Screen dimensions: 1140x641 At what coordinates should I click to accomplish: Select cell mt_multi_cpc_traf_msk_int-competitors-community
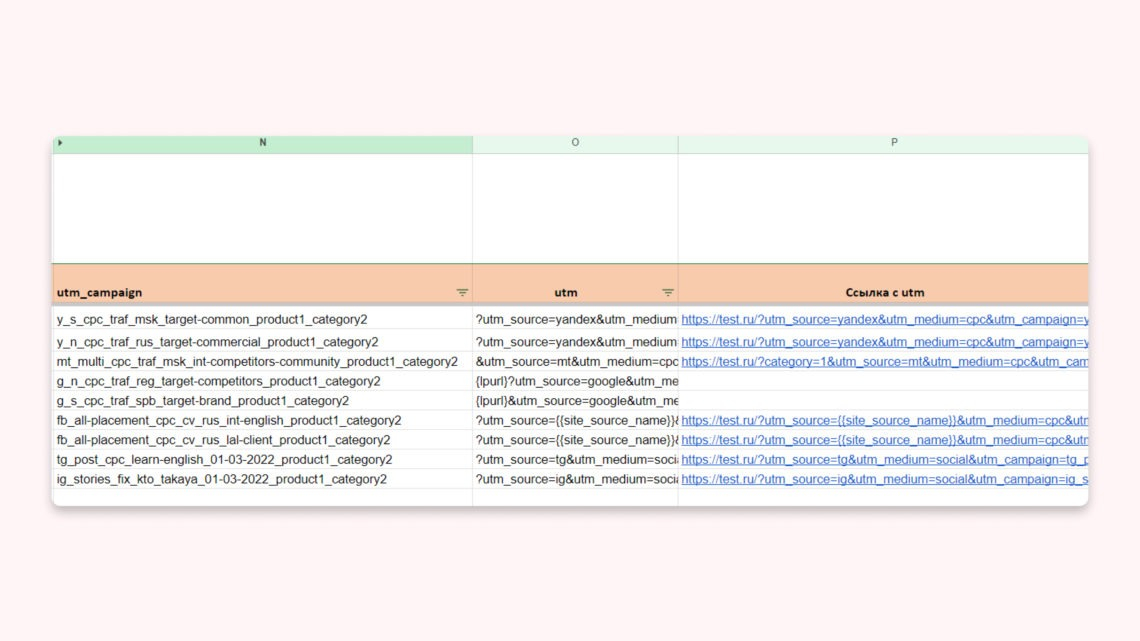pyautogui.click(x=262, y=361)
